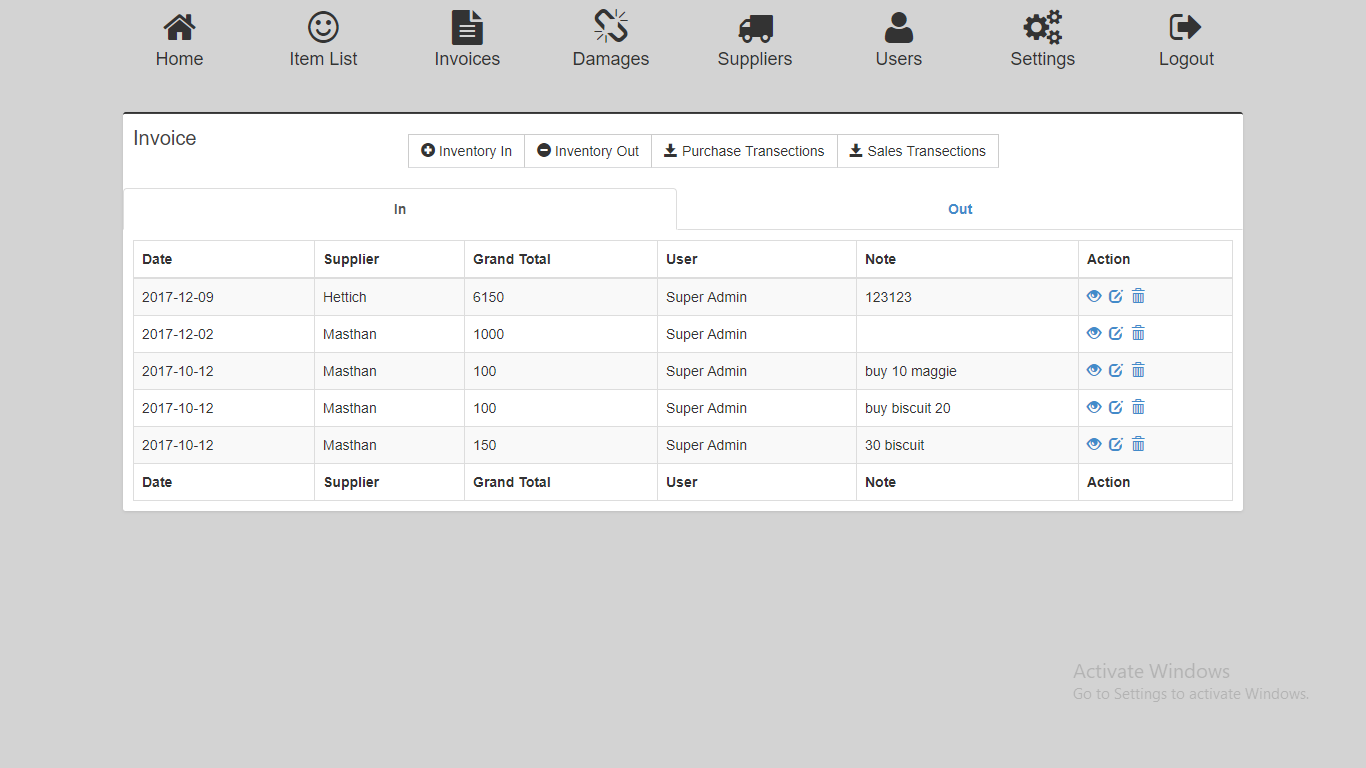The image size is (1366, 768).
Task: Delete the 'buy biscuit 20' invoice
Action: [x=1138, y=407]
